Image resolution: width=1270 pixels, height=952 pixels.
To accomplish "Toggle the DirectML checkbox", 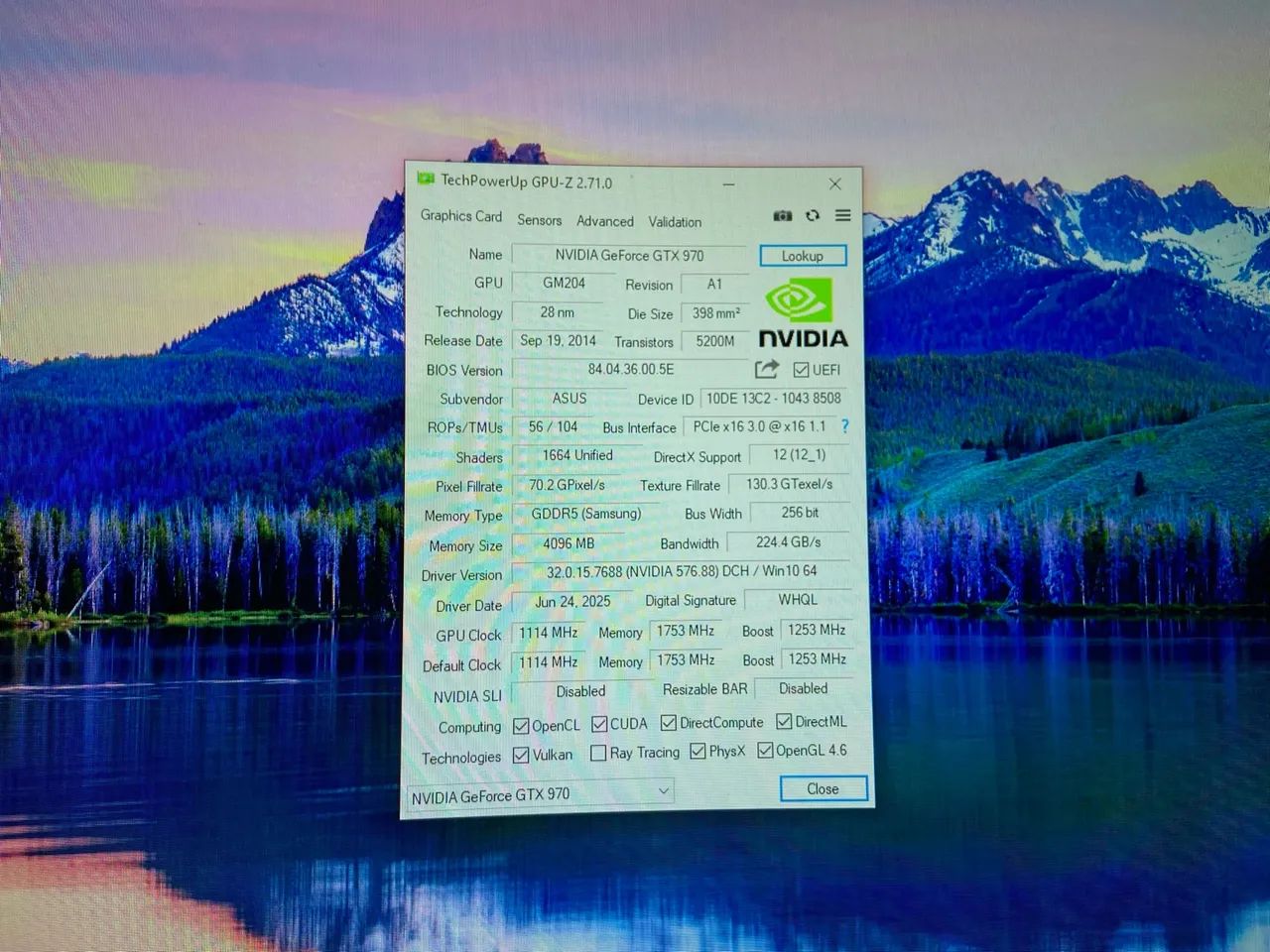I will (x=784, y=721).
